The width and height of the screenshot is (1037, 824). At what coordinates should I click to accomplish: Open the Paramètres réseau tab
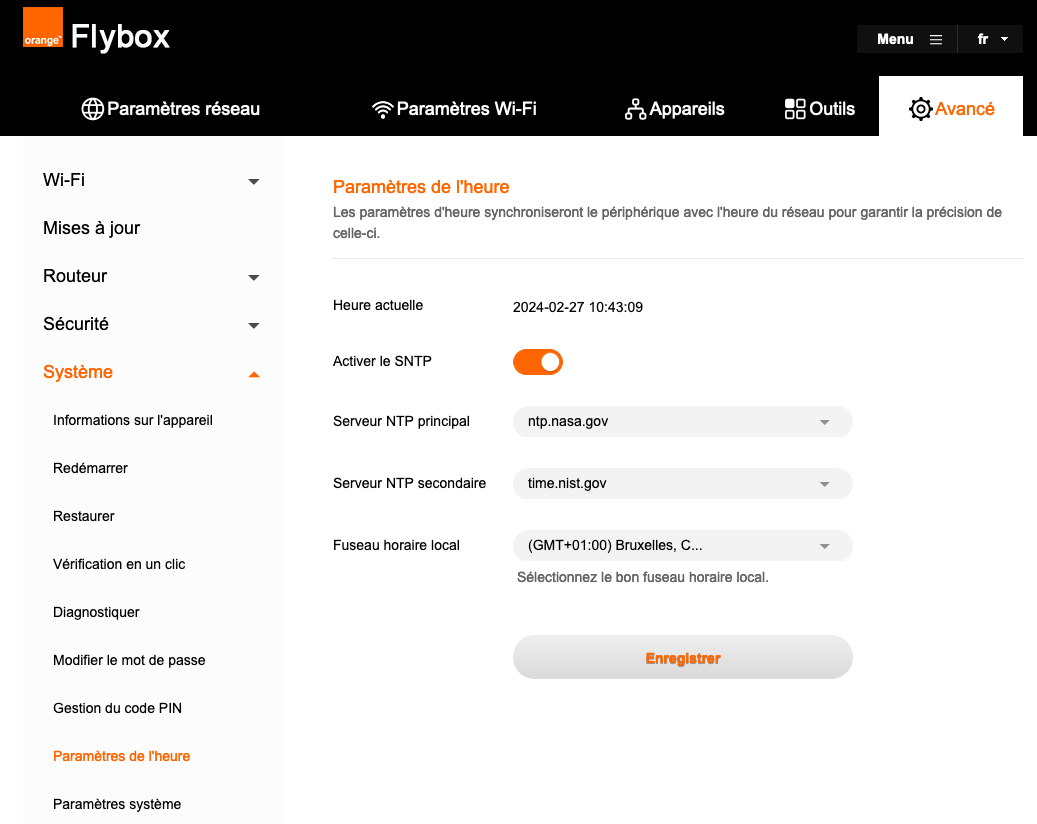(171, 109)
